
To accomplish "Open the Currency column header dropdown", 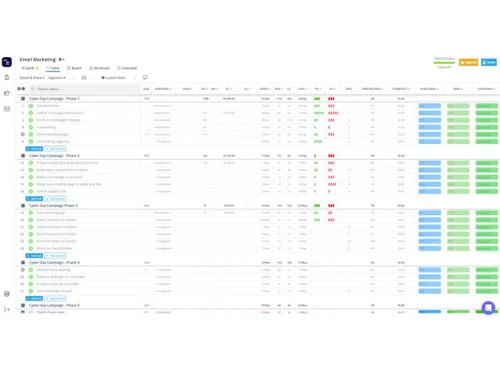I will point(401,89).
